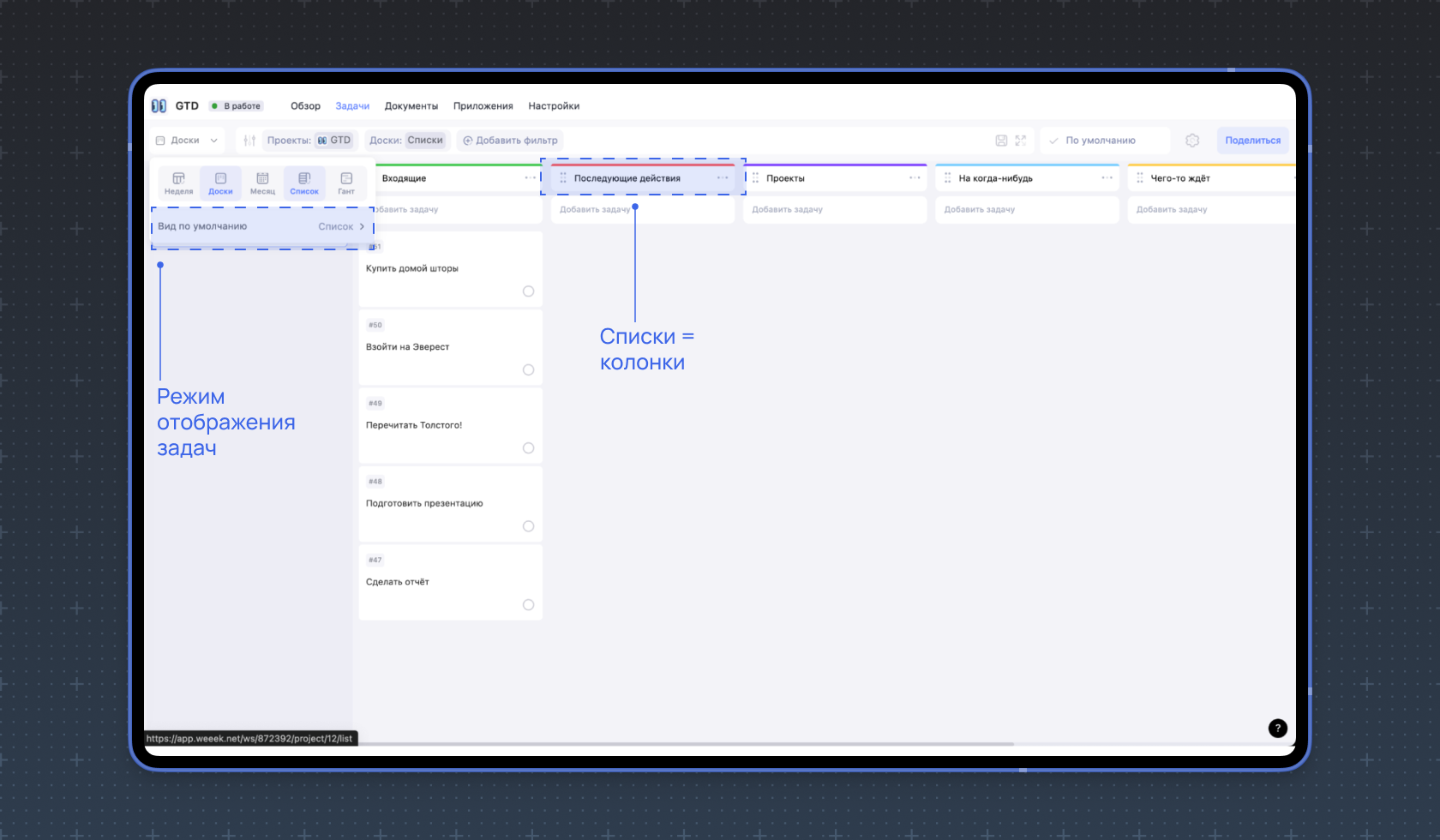Click the filter sliders icon
This screenshot has height=840, width=1440.
pos(249,141)
